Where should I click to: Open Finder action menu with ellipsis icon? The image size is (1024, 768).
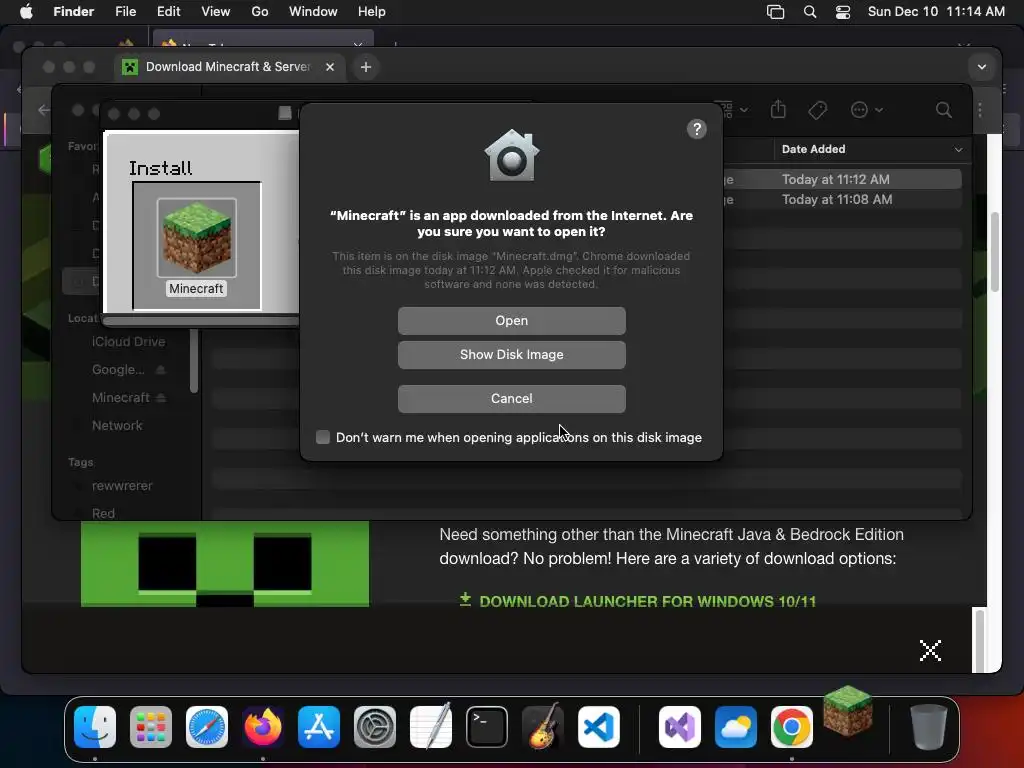coord(867,110)
